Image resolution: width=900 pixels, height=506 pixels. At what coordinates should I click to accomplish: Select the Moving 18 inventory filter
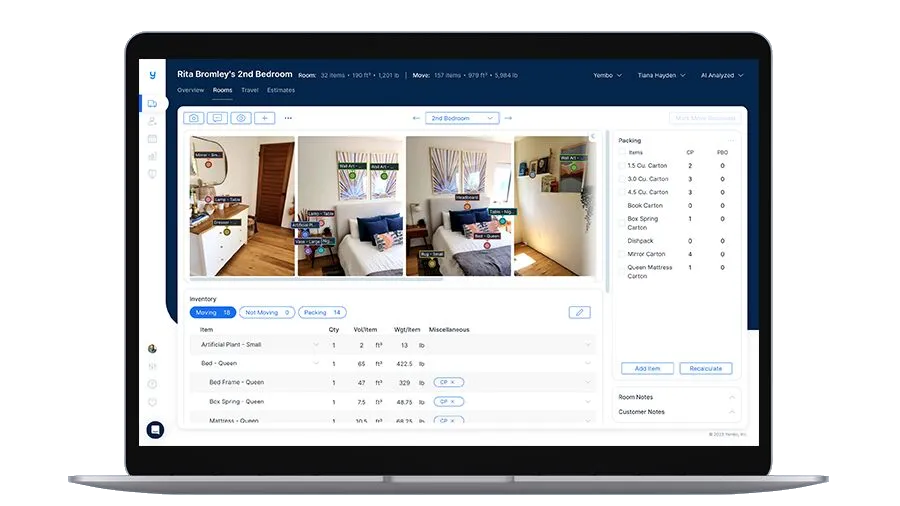[212, 313]
